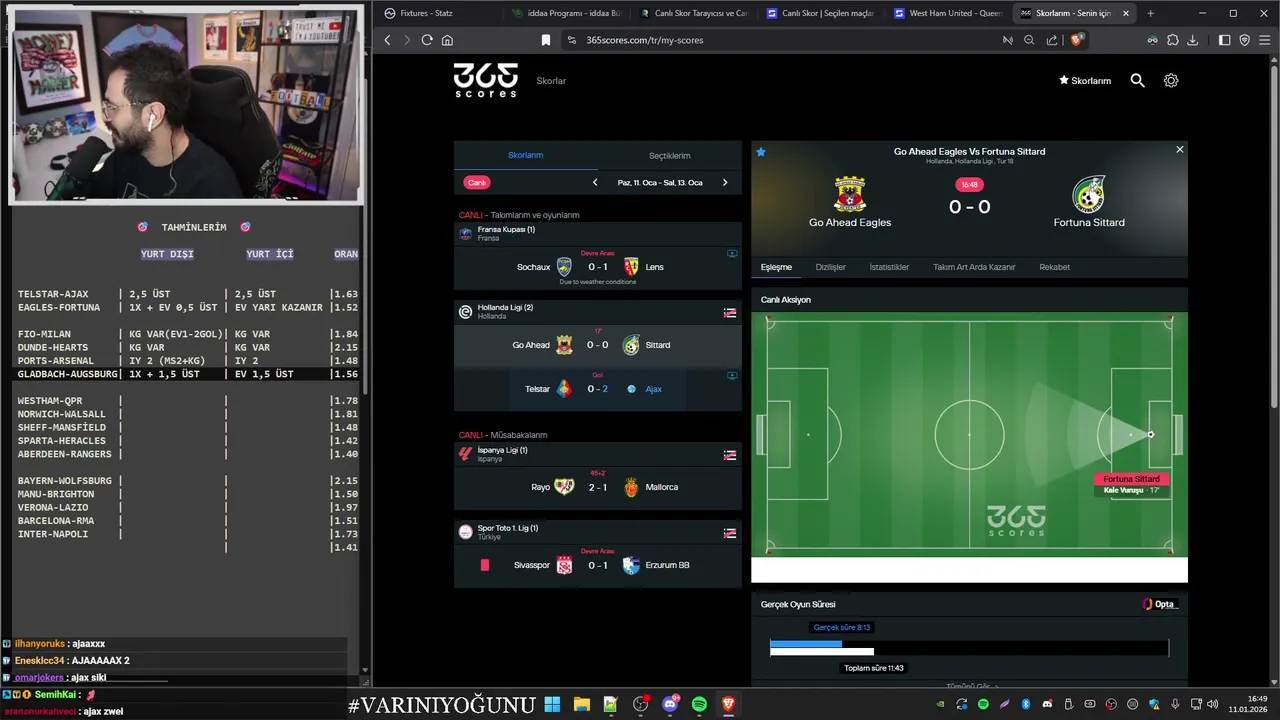1280x720 pixels.
Task: Open browser downloads
Action: (x=1192, y=40)
